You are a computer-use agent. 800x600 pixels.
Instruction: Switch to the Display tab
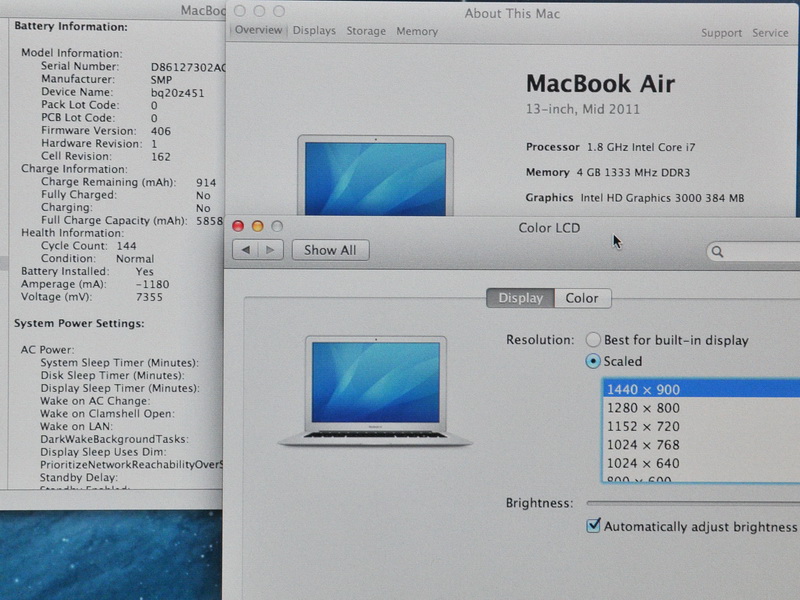pyautogui.click(x=520, y=298)
